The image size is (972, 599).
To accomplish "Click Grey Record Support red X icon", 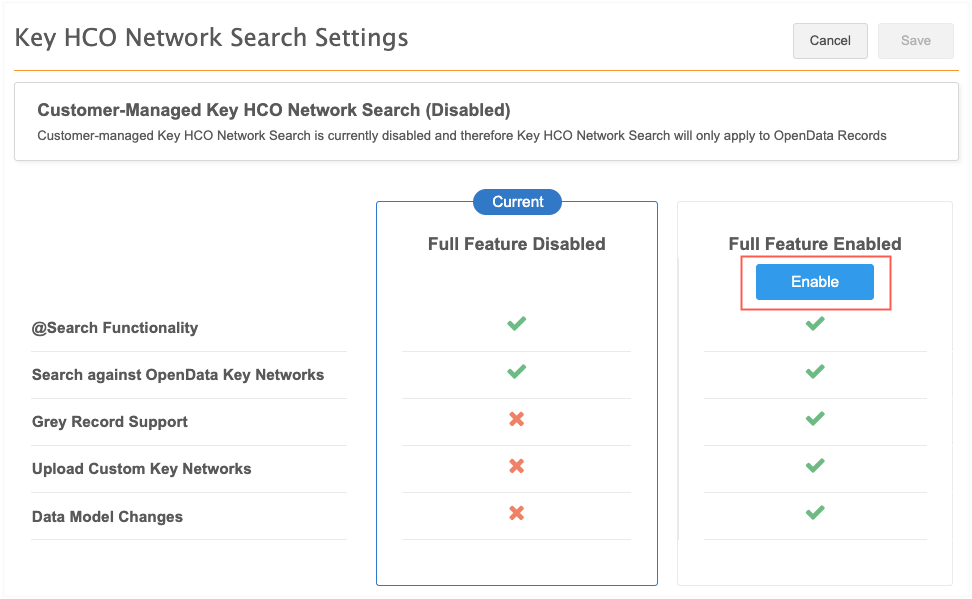I will [x=516, y=419].
